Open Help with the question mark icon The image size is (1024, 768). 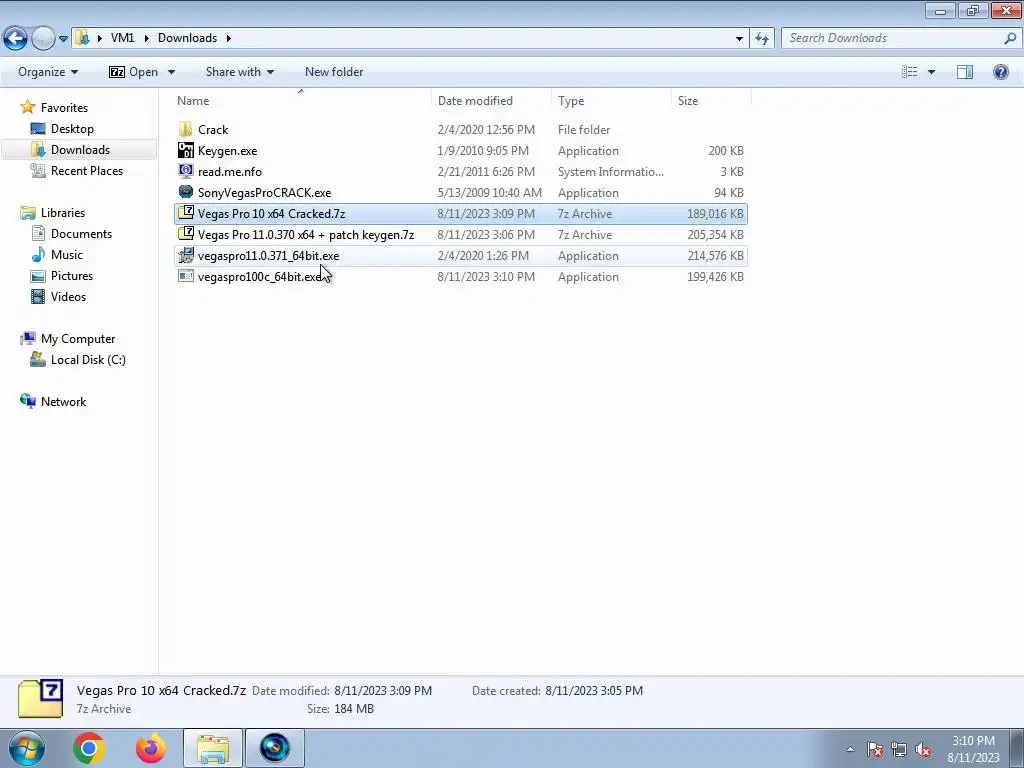tap(1000, 72)
